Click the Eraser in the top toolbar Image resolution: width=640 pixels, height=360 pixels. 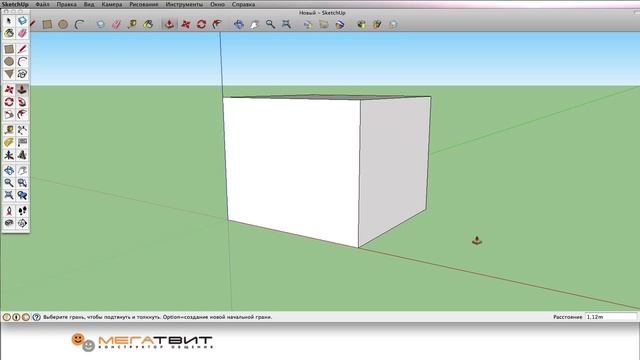(116, 24)
